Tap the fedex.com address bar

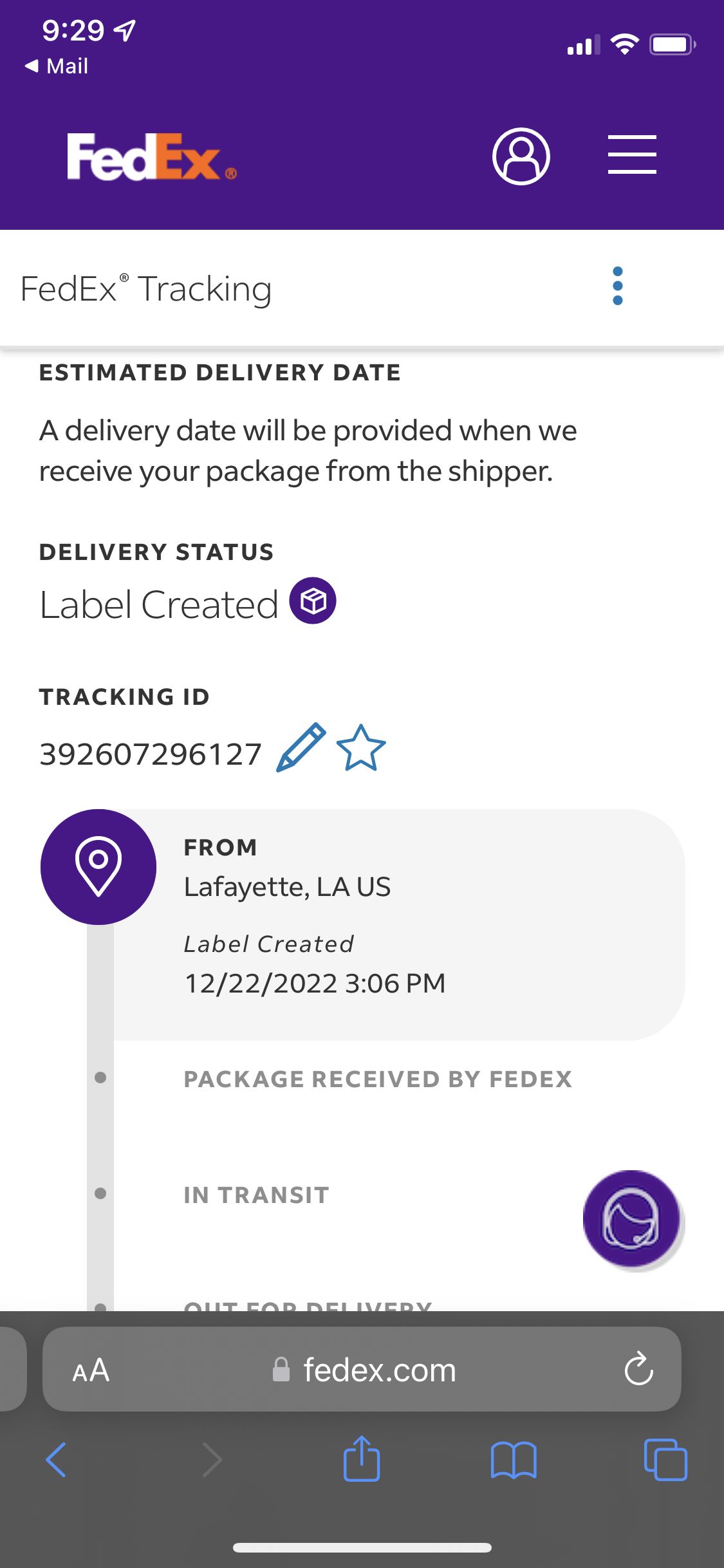(380, 1370)
